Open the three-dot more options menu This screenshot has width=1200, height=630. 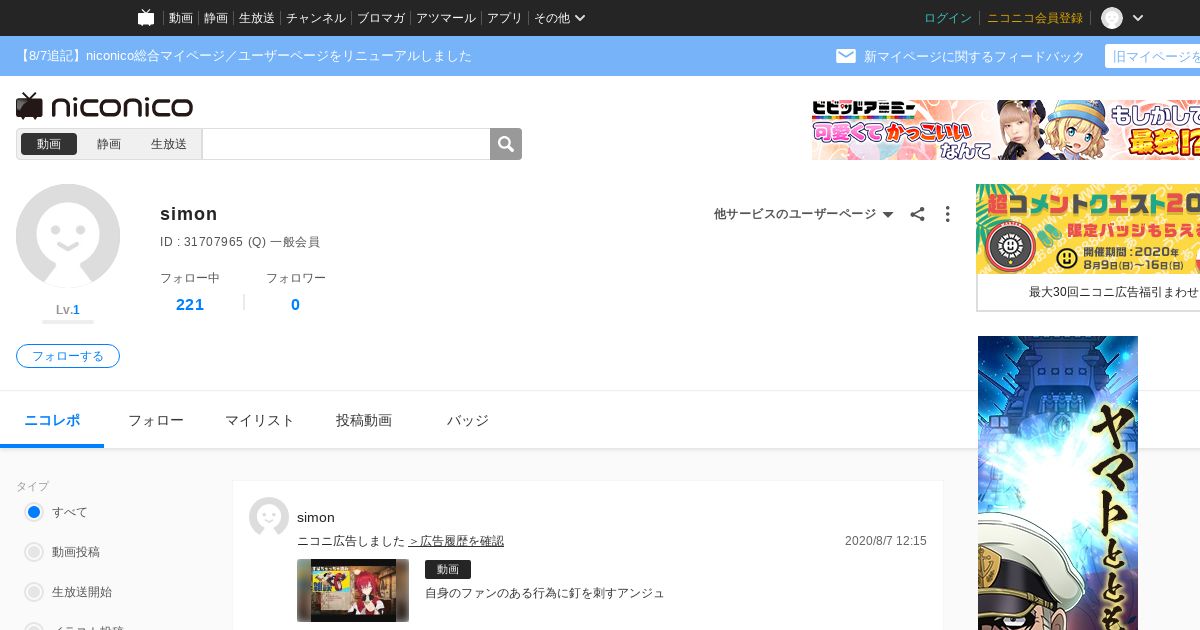click(x=947, y=214)
